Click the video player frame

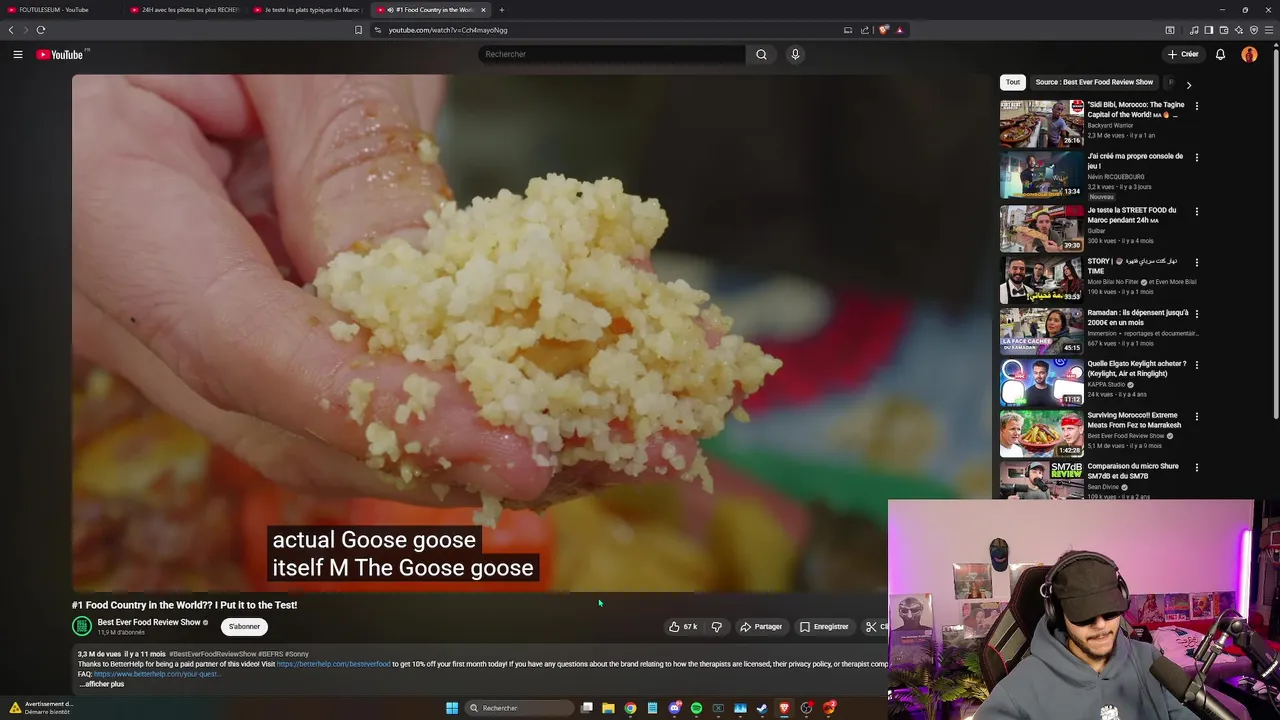click(x=531, y=333)
